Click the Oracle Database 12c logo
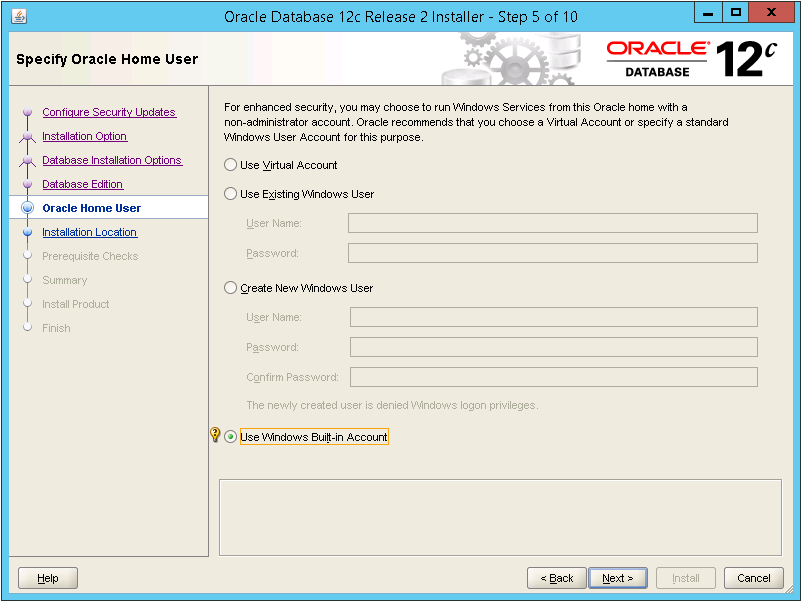The width and height of the screenshot is (802, 601). tap(691, 59)
